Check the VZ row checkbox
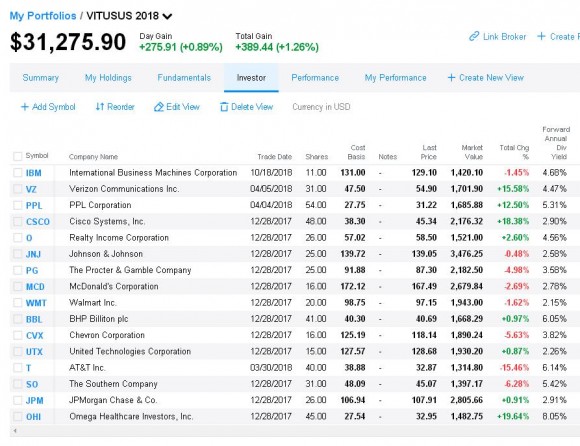 coord(17,189)
